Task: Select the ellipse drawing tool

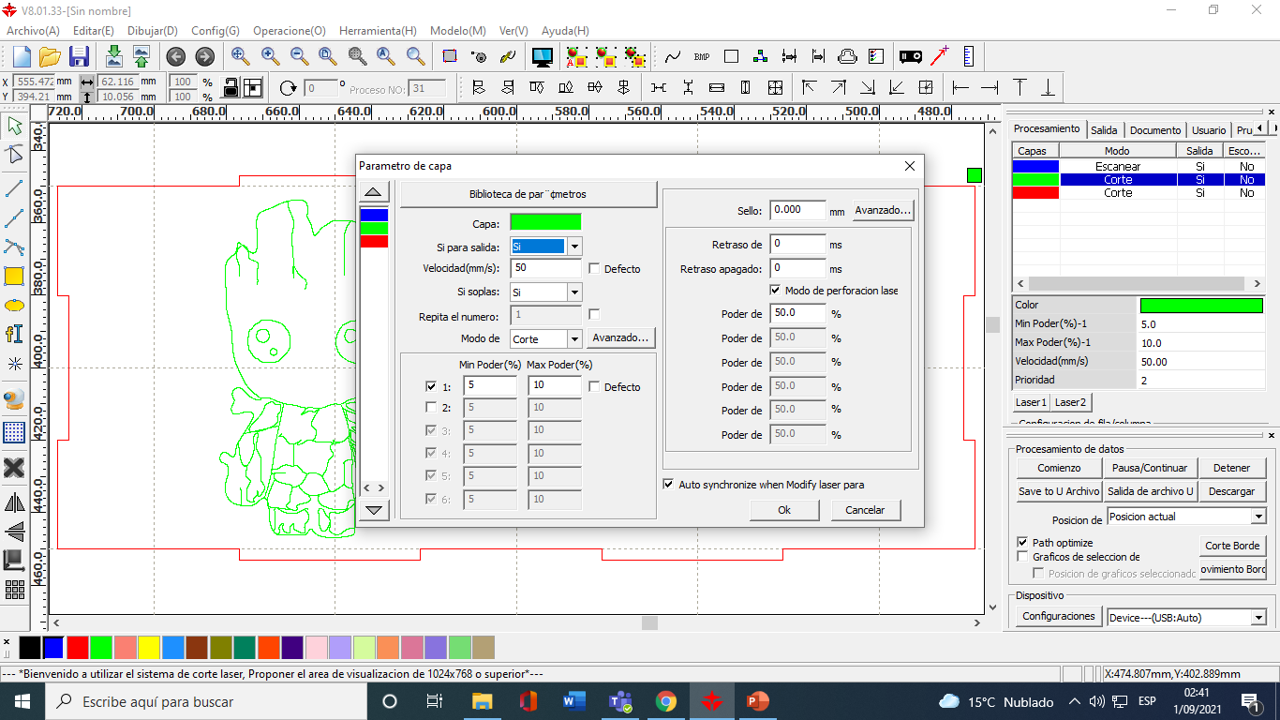Action: pyautogui.click(x=14, y=306)
